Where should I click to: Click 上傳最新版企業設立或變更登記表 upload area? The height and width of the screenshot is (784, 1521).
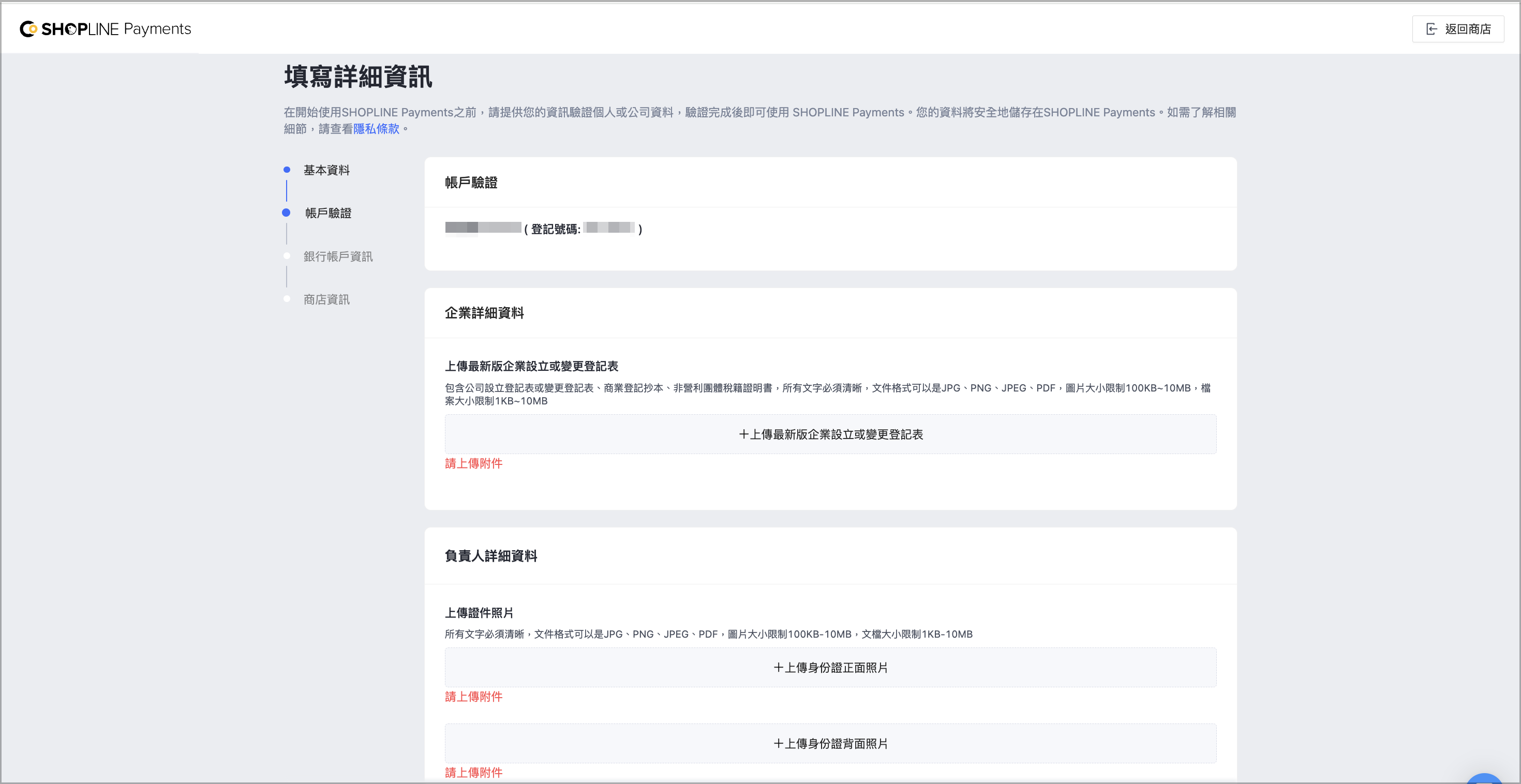click(x=830, y=434)
